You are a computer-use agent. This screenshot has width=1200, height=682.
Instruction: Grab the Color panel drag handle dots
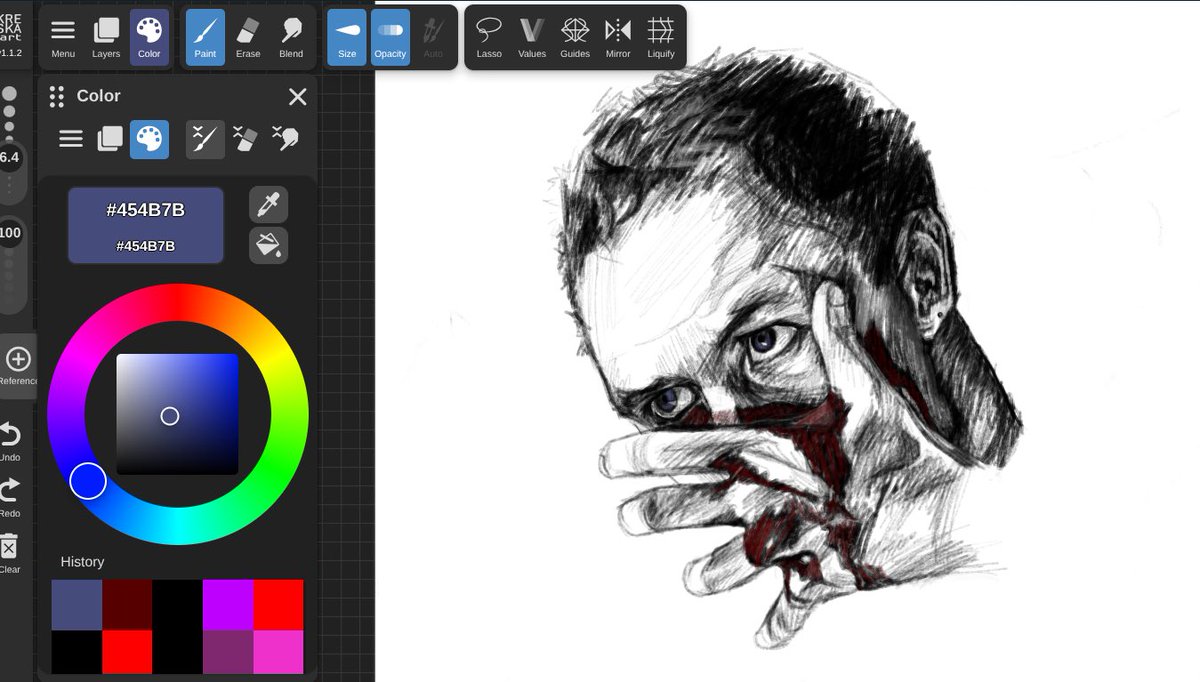57,96
